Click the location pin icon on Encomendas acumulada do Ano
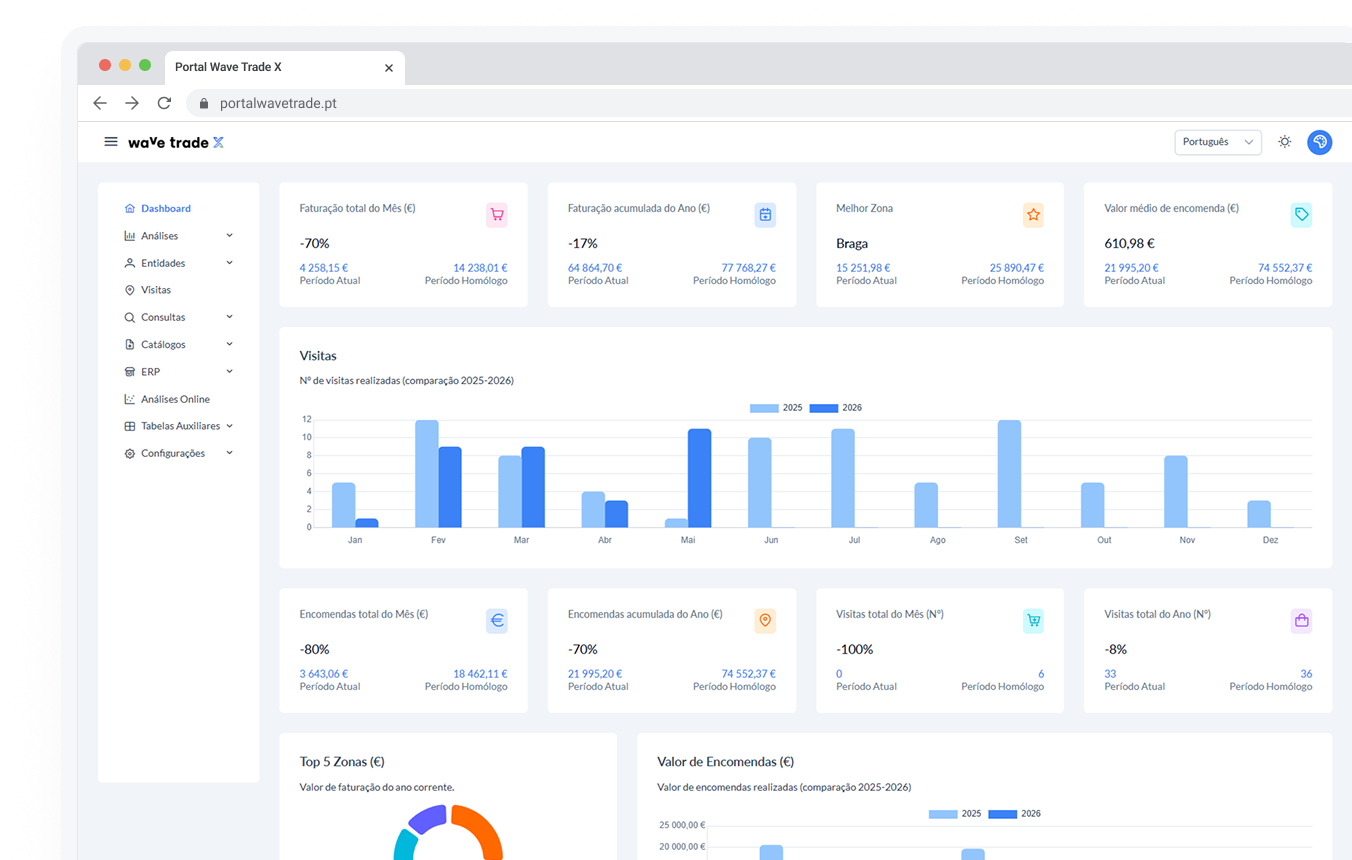 click(765, 620)
